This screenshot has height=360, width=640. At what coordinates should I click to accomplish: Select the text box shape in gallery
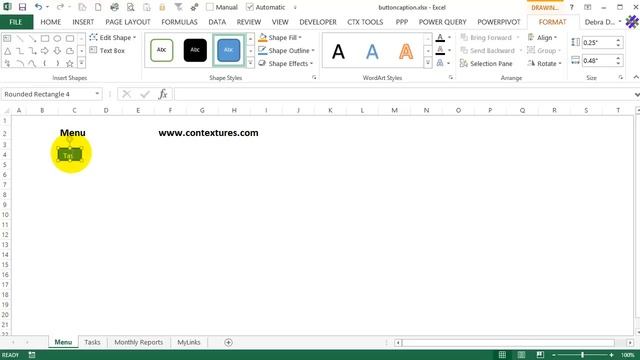(8, 38)
